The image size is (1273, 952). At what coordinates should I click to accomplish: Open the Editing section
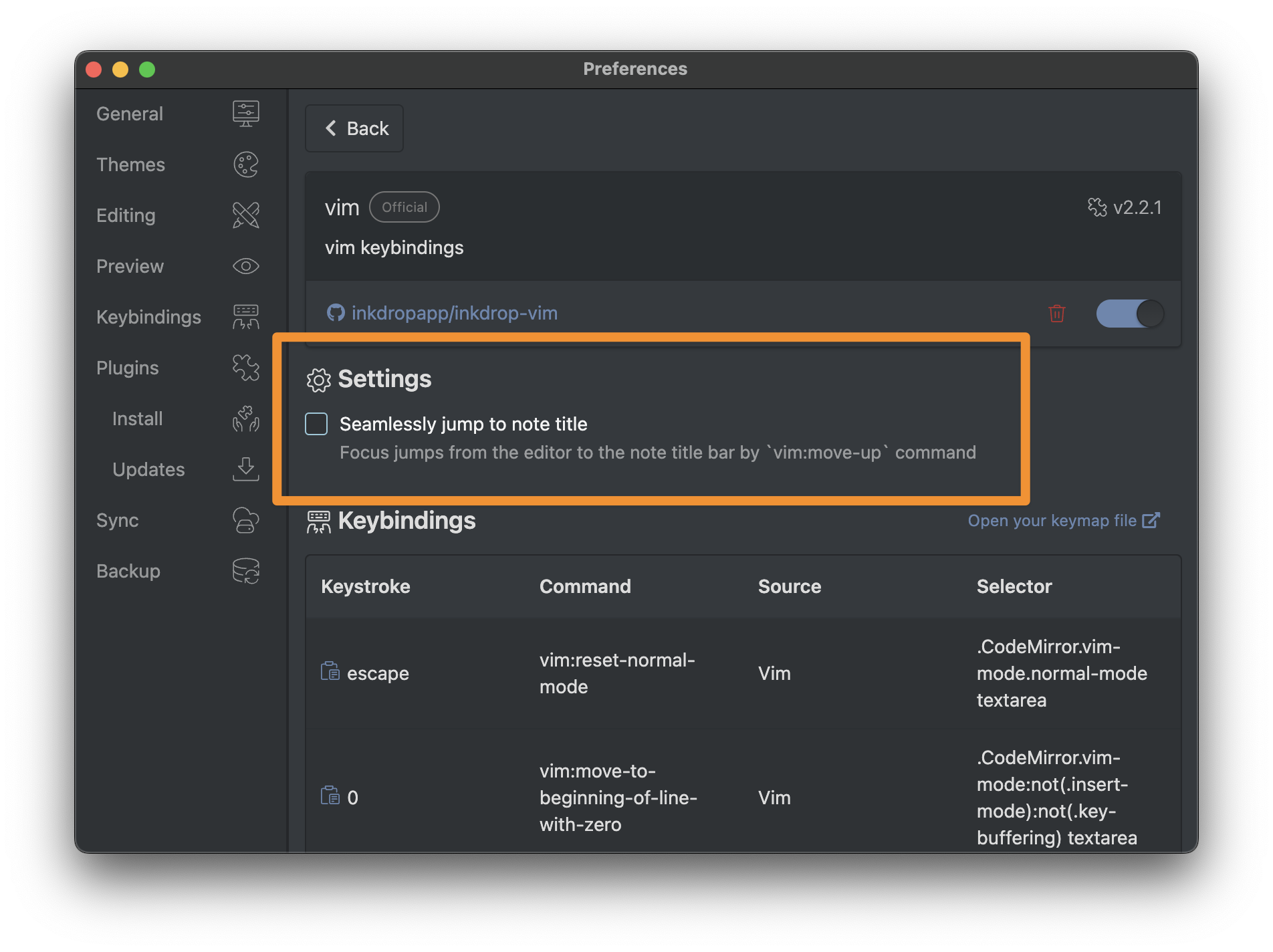pyautogui.click(x=126, y=215)
